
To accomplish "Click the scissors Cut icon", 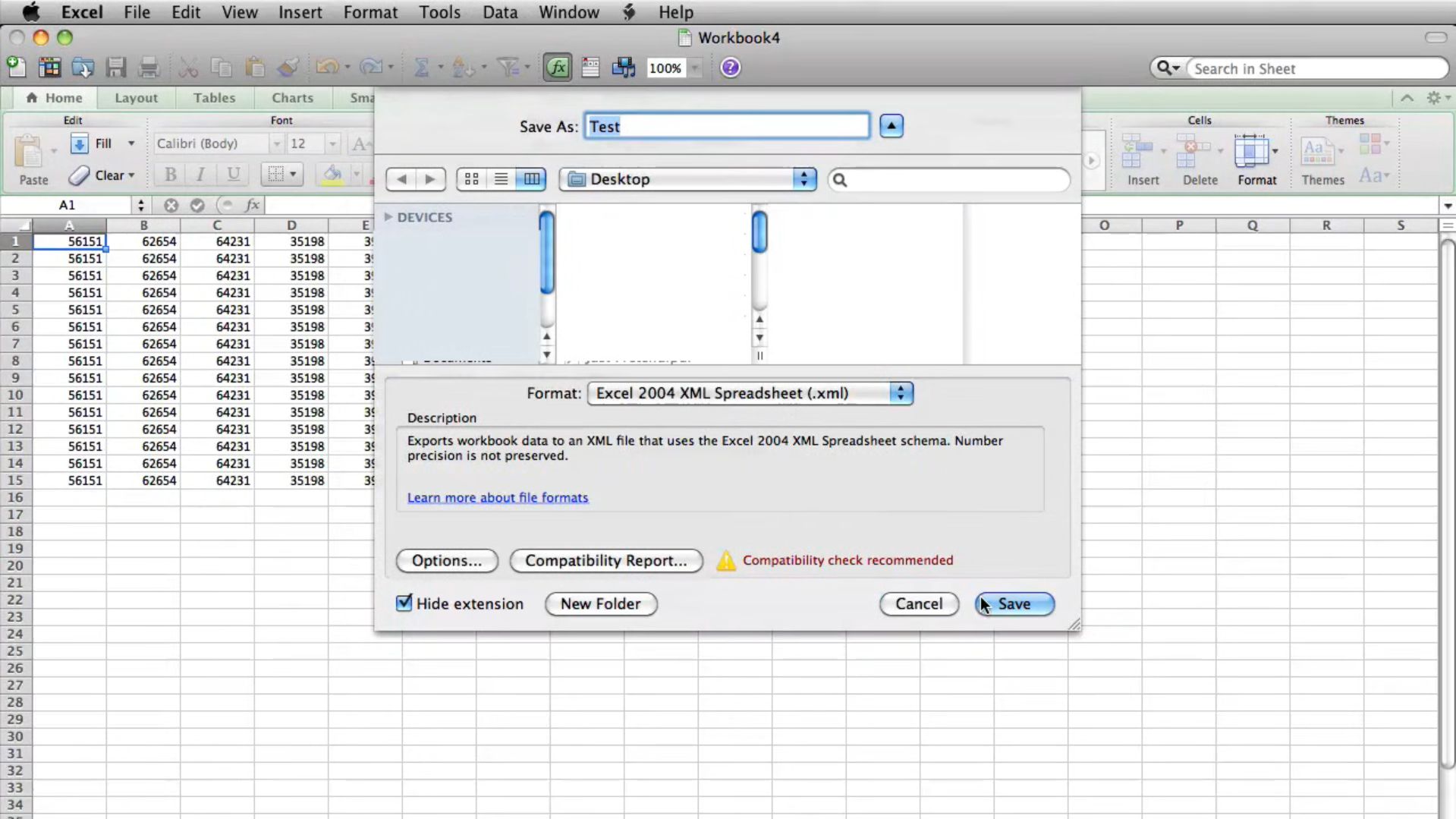I will click(x=188, y=68).
